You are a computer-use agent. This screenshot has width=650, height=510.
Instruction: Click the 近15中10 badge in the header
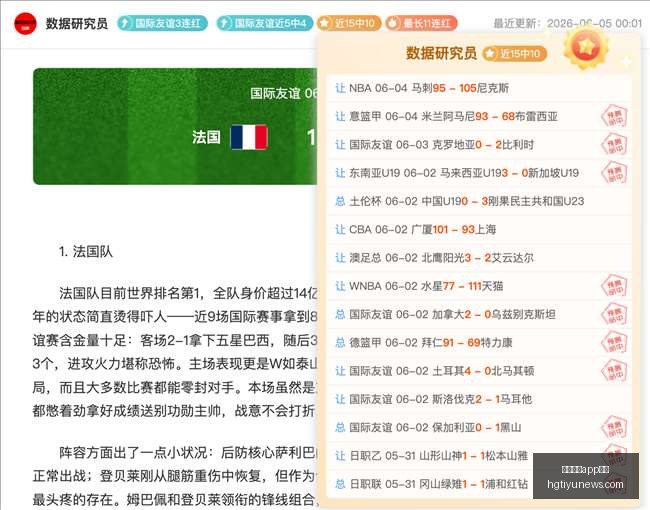point(349,23)
